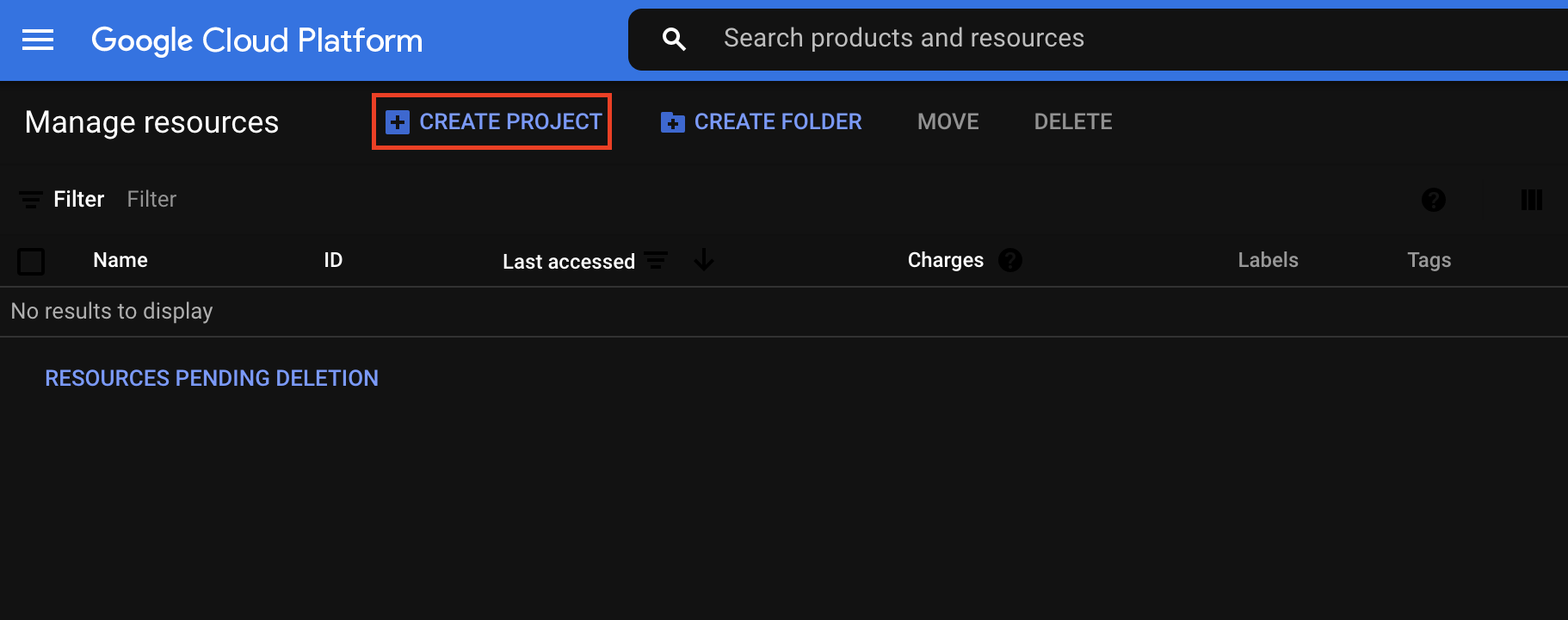Open the RESOURCES PENDING DELETION link
This screenshot has width=1568, height=620.
212,378
